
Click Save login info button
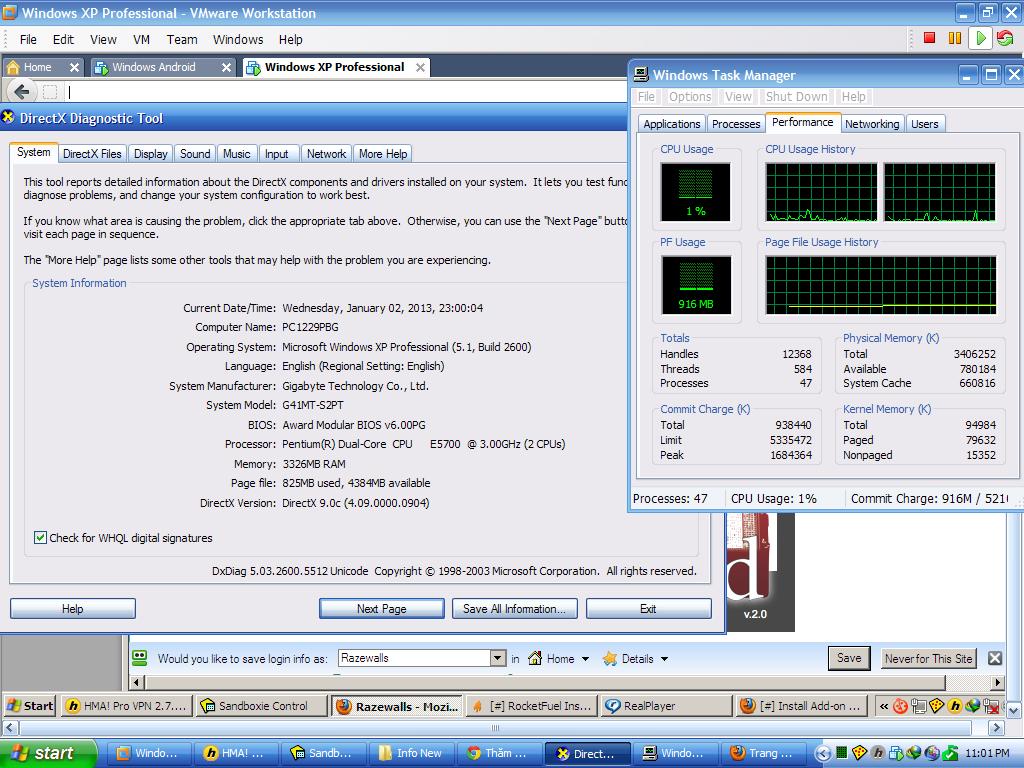(x=849, y=658)
